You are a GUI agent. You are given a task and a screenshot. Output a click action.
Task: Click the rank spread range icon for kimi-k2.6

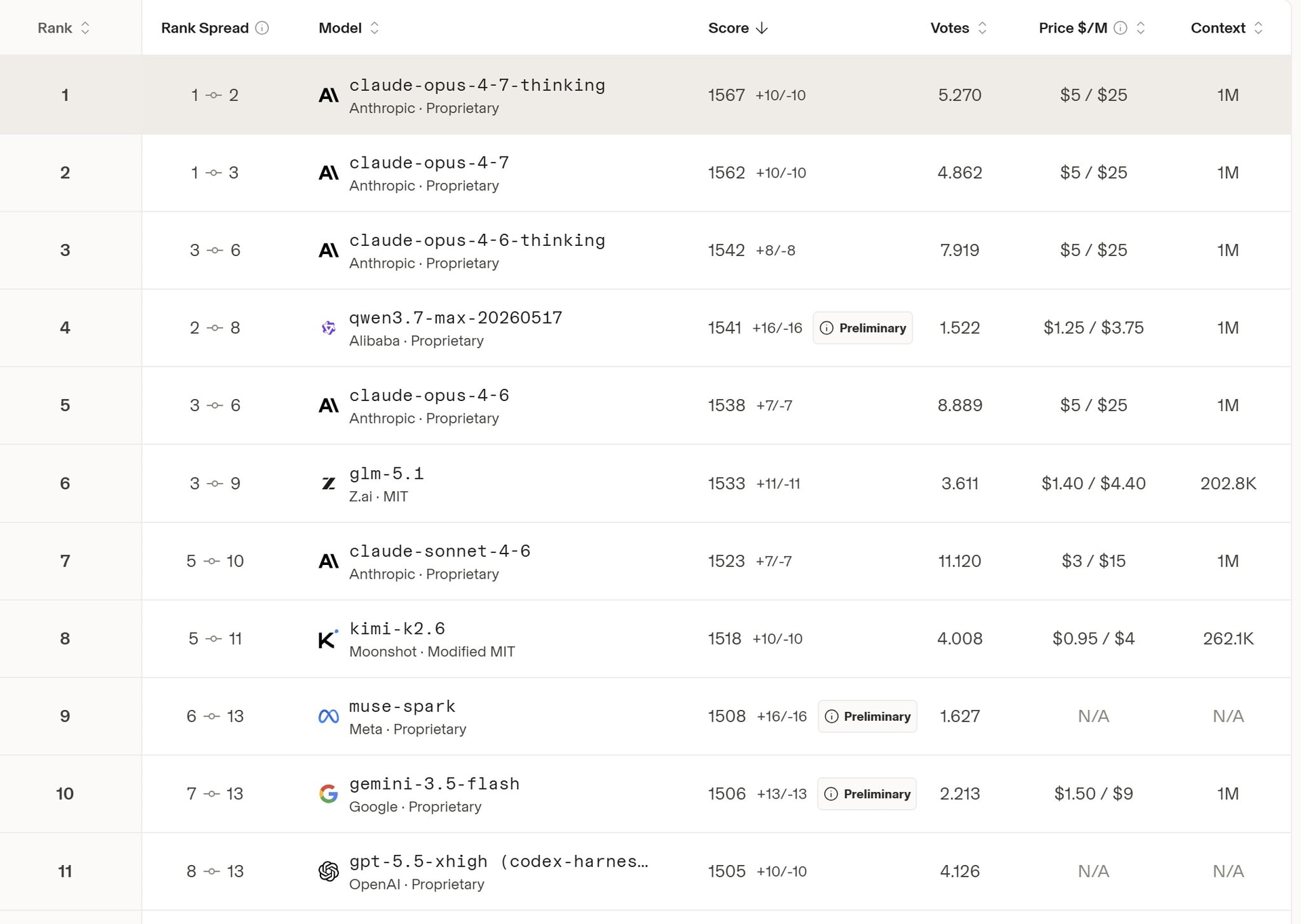click(x=214, y=639)
